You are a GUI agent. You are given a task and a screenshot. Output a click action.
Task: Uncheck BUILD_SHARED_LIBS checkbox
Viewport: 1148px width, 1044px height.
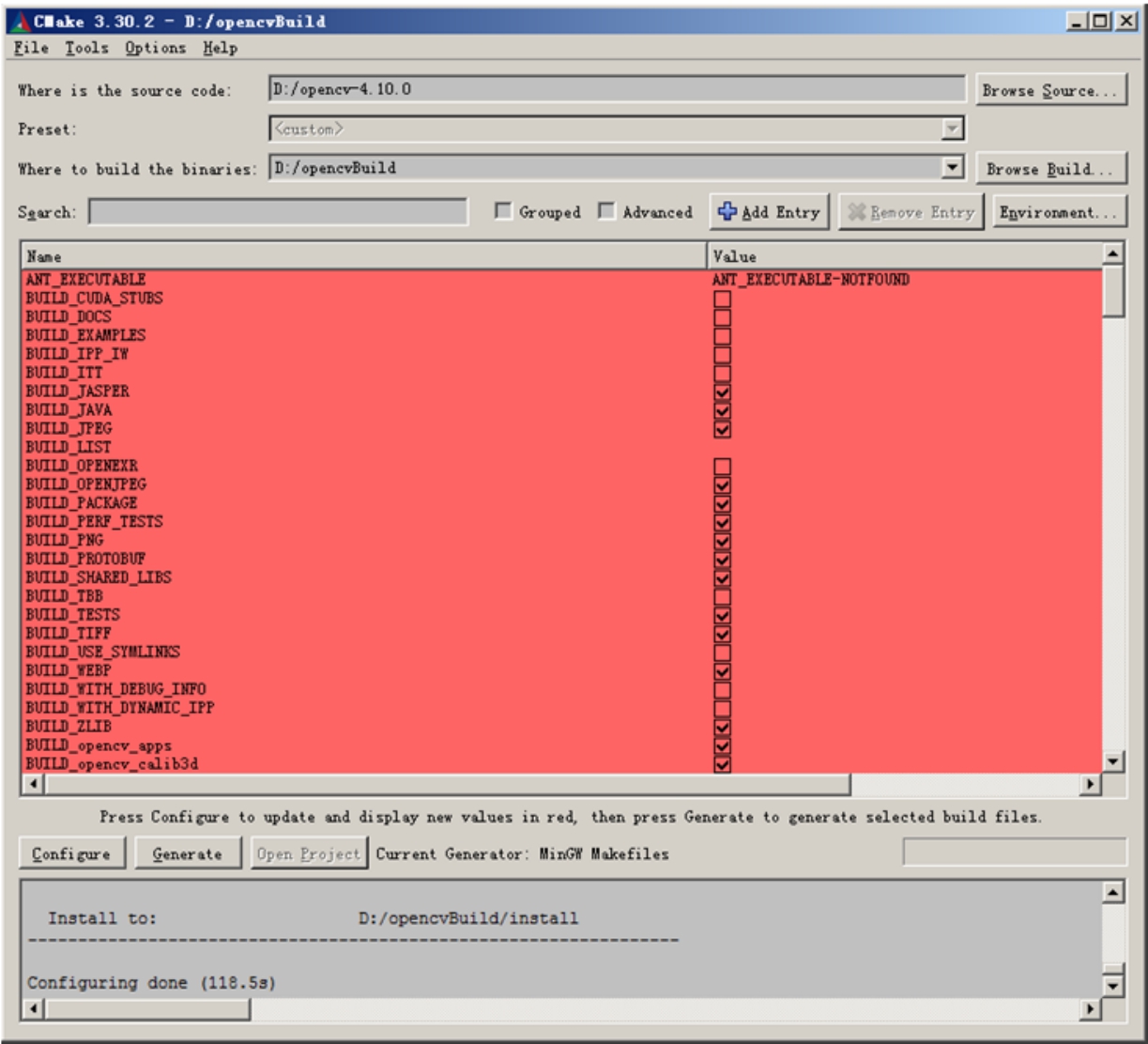[x=722, y=577]
